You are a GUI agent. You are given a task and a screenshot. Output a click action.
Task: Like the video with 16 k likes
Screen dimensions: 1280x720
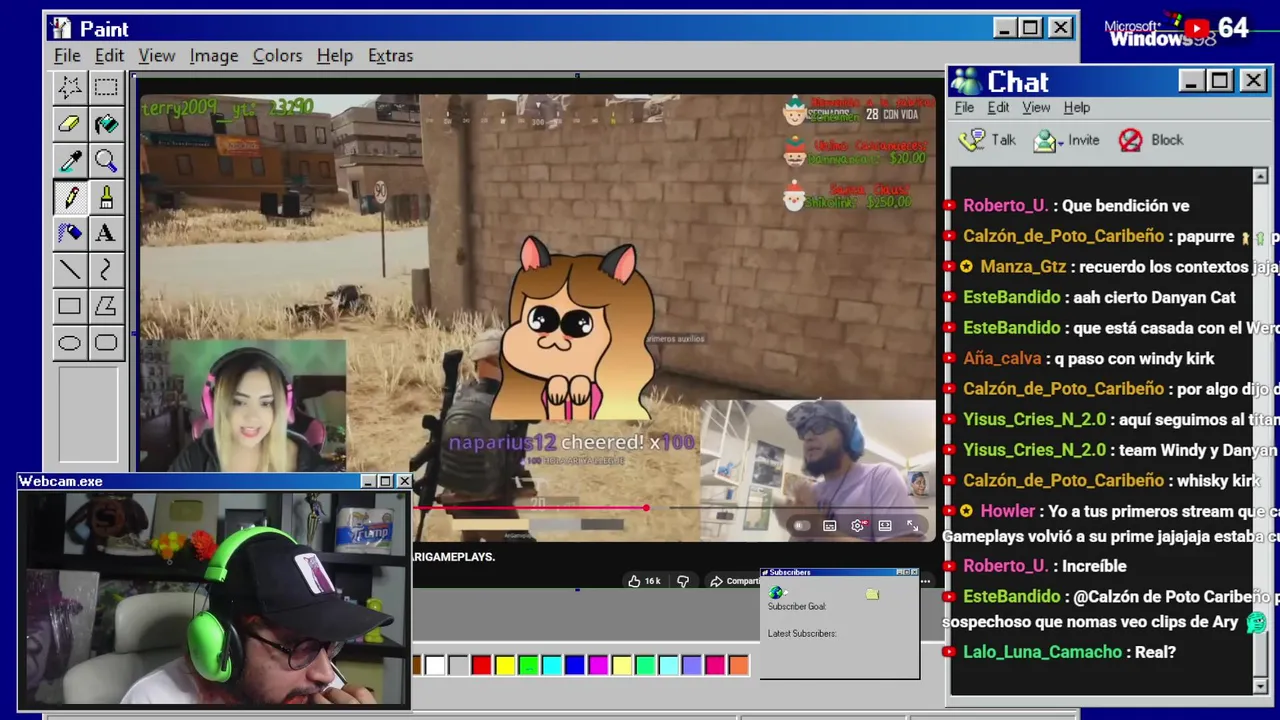pyautogui.click(x=643, y=581)
